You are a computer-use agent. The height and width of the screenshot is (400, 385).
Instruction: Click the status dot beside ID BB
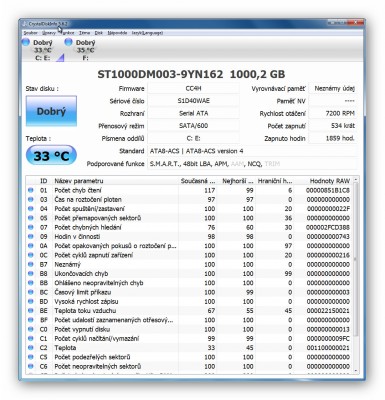(31, 283)
